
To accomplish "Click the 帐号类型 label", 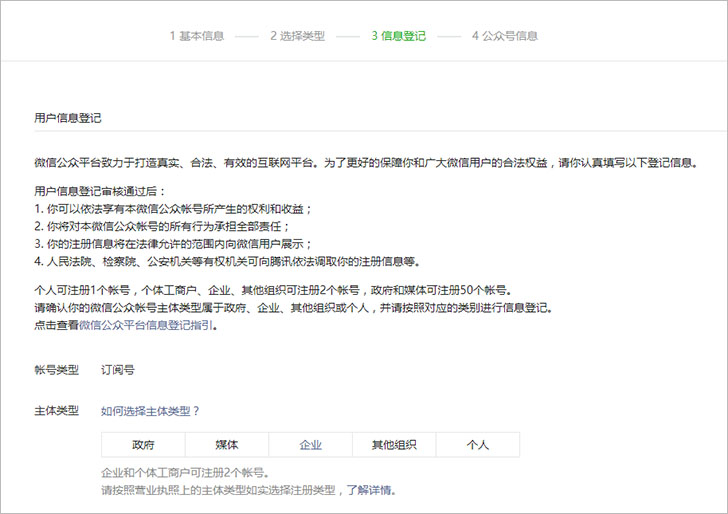I will (57, 370).
